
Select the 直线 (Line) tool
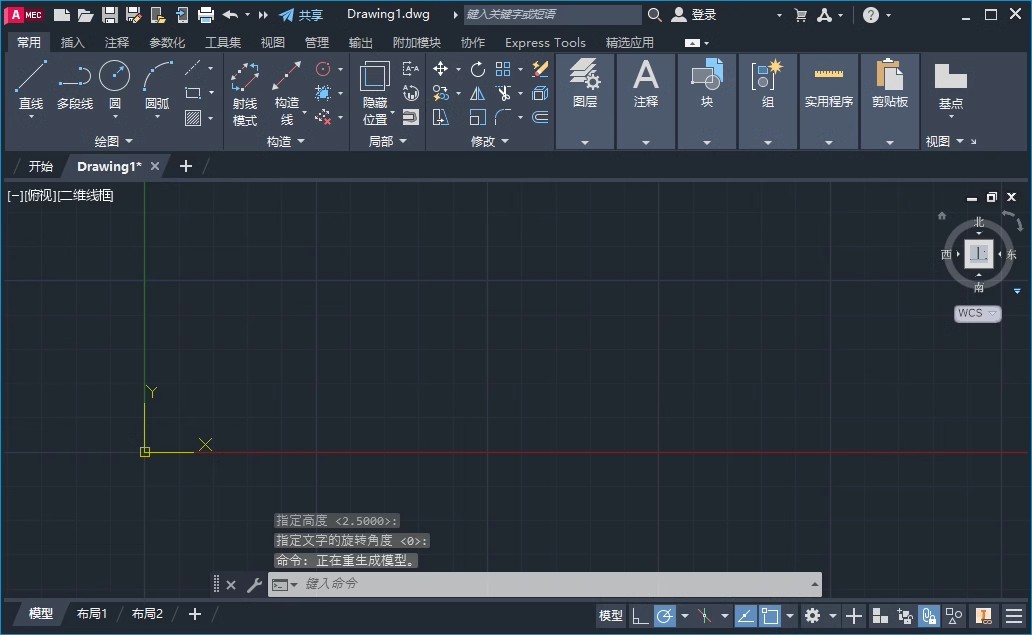31,84
